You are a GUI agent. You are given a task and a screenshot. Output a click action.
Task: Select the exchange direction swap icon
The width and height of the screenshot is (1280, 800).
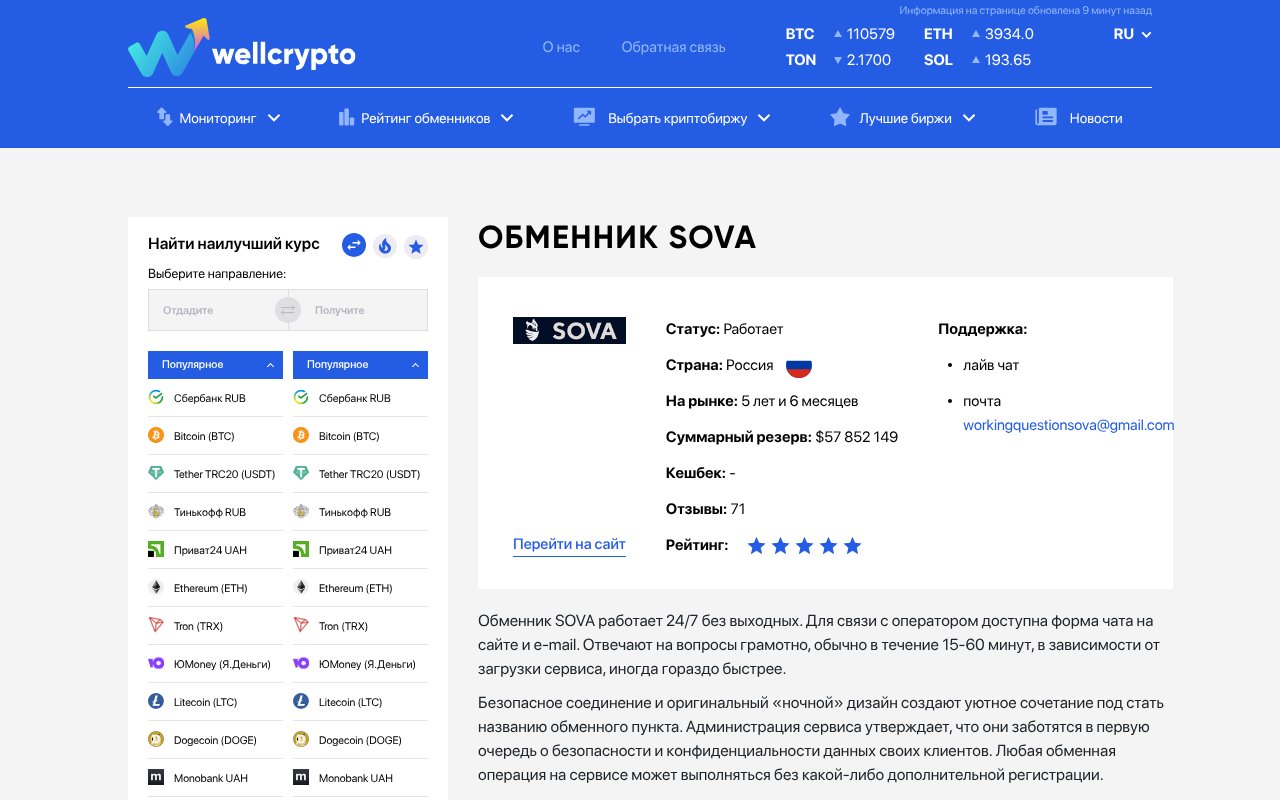pyautogui.click(x=353, y=245)
